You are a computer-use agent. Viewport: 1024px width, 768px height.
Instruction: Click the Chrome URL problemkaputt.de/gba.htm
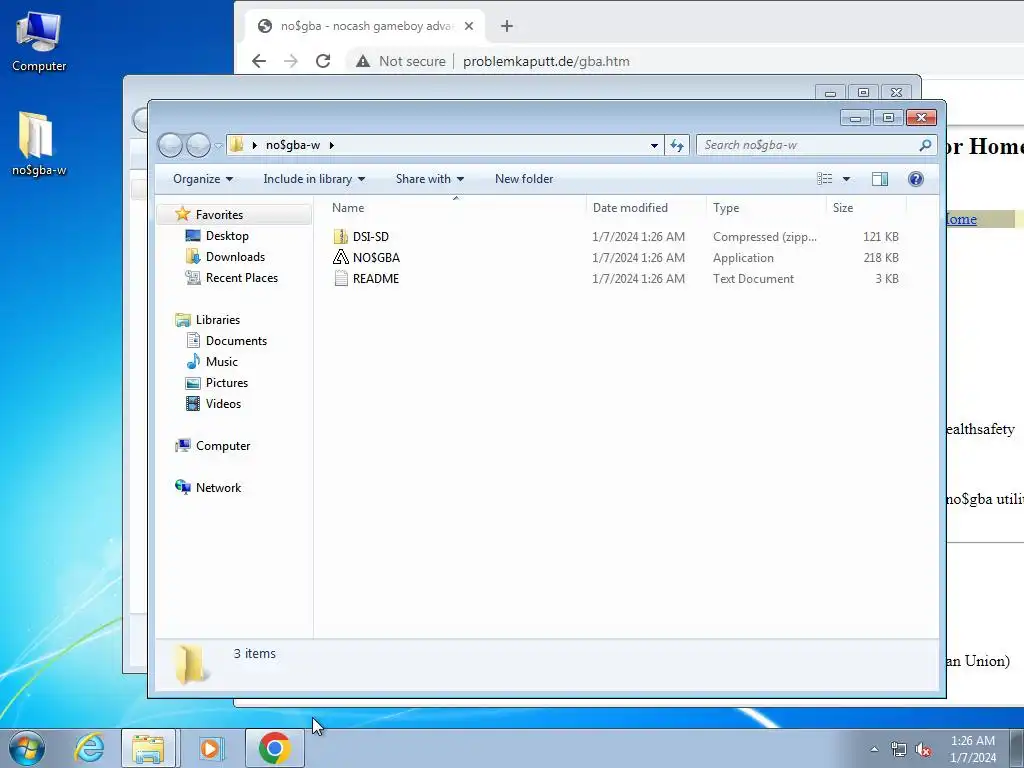pos(546,61)
